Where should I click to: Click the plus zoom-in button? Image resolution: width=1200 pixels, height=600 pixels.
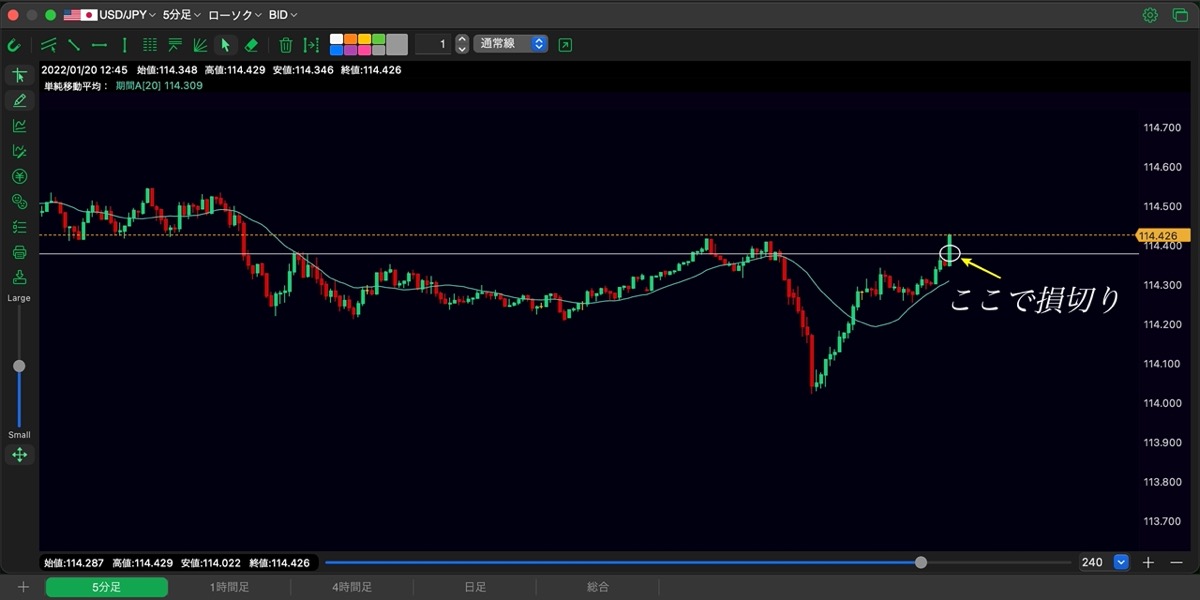click(1148, 562)
